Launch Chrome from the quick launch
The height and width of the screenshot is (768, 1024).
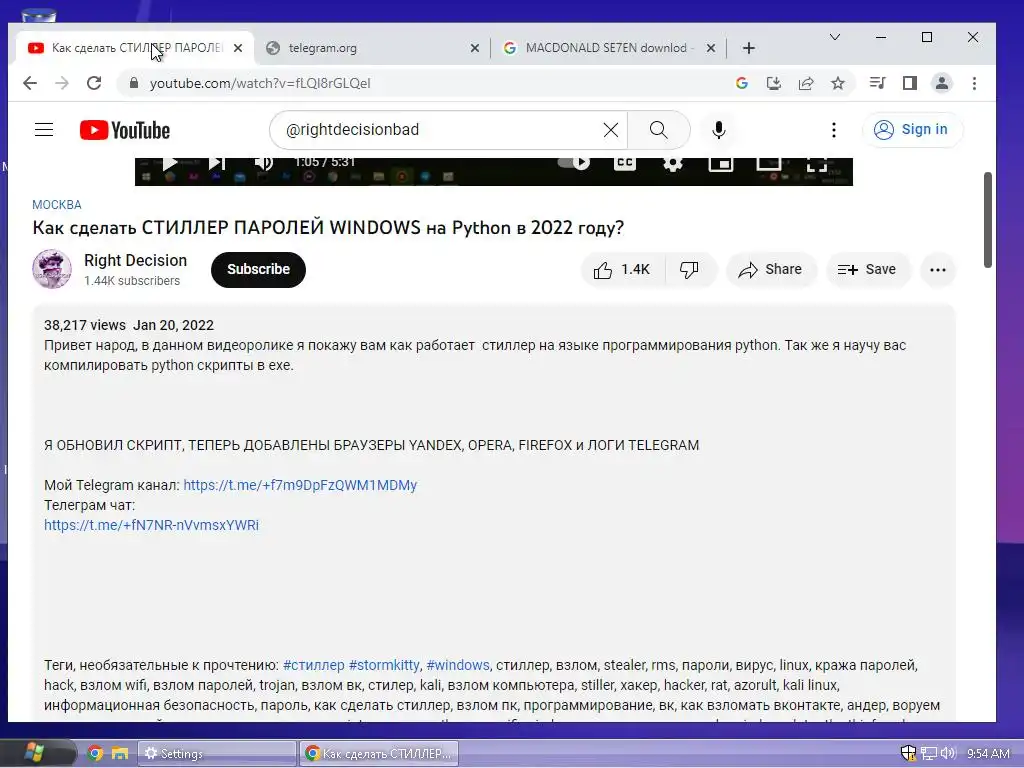pyautogui.click(x=95, y=753)
